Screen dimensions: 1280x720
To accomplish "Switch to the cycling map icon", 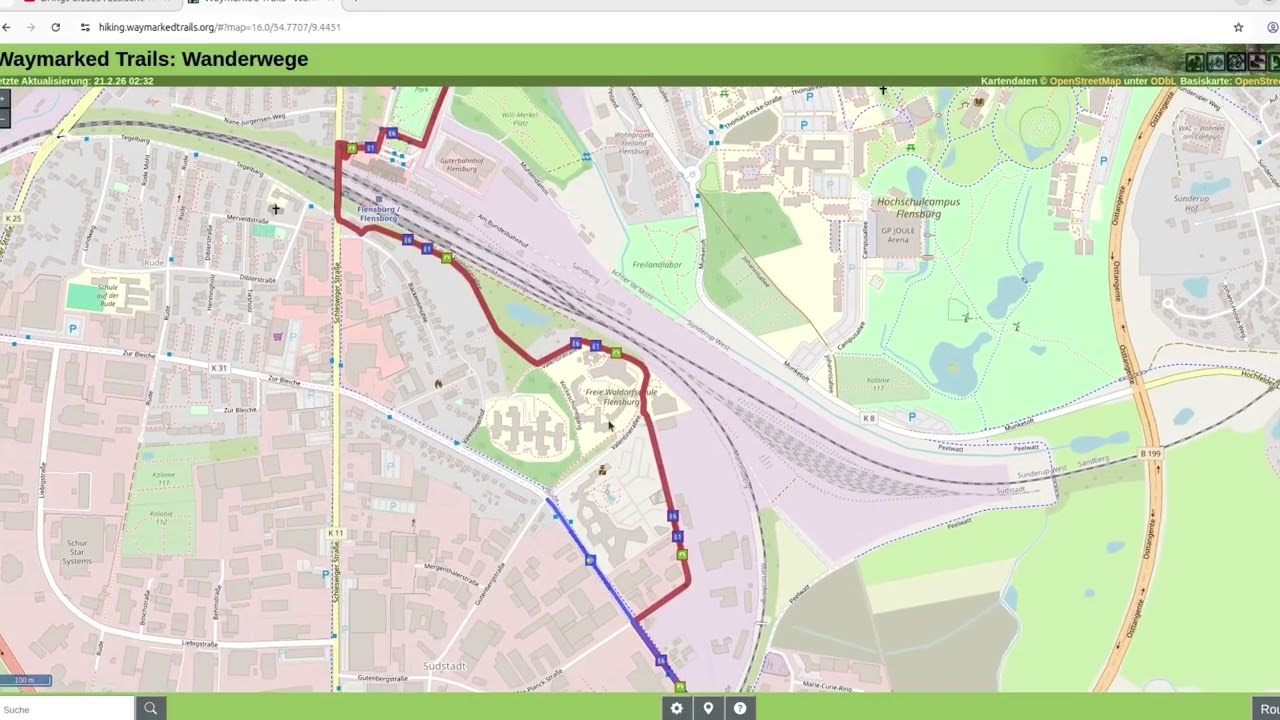I will tap(1215, 62).
